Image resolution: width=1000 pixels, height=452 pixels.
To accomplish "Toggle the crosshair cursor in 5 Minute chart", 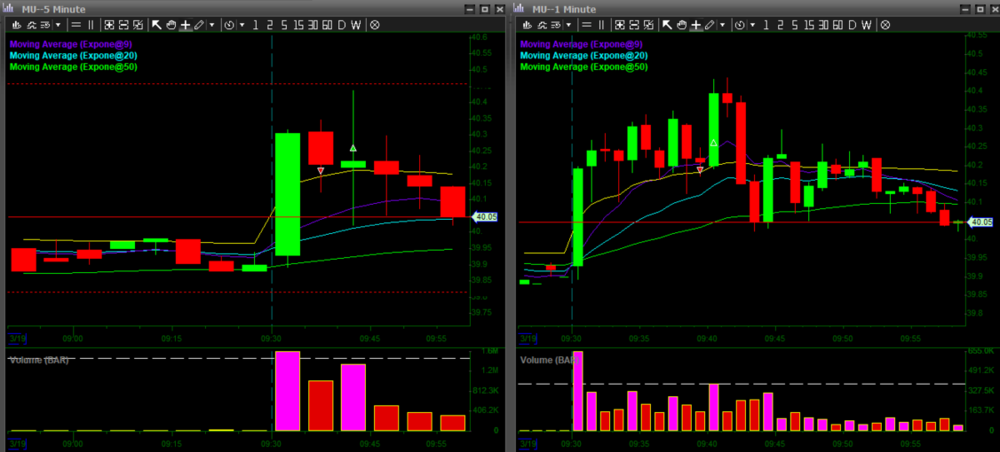I will pos(186,24).
